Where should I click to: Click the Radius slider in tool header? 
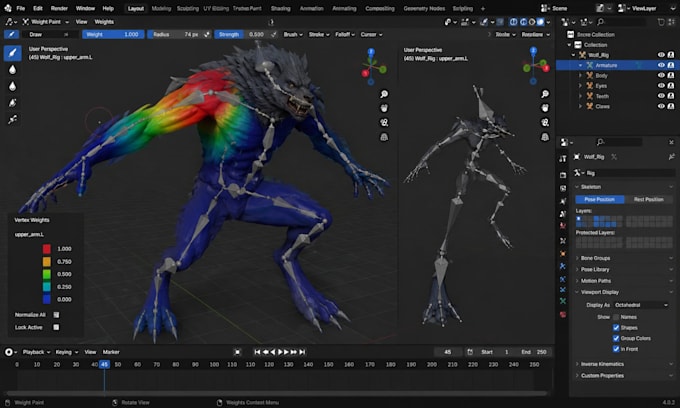[175, 34]
